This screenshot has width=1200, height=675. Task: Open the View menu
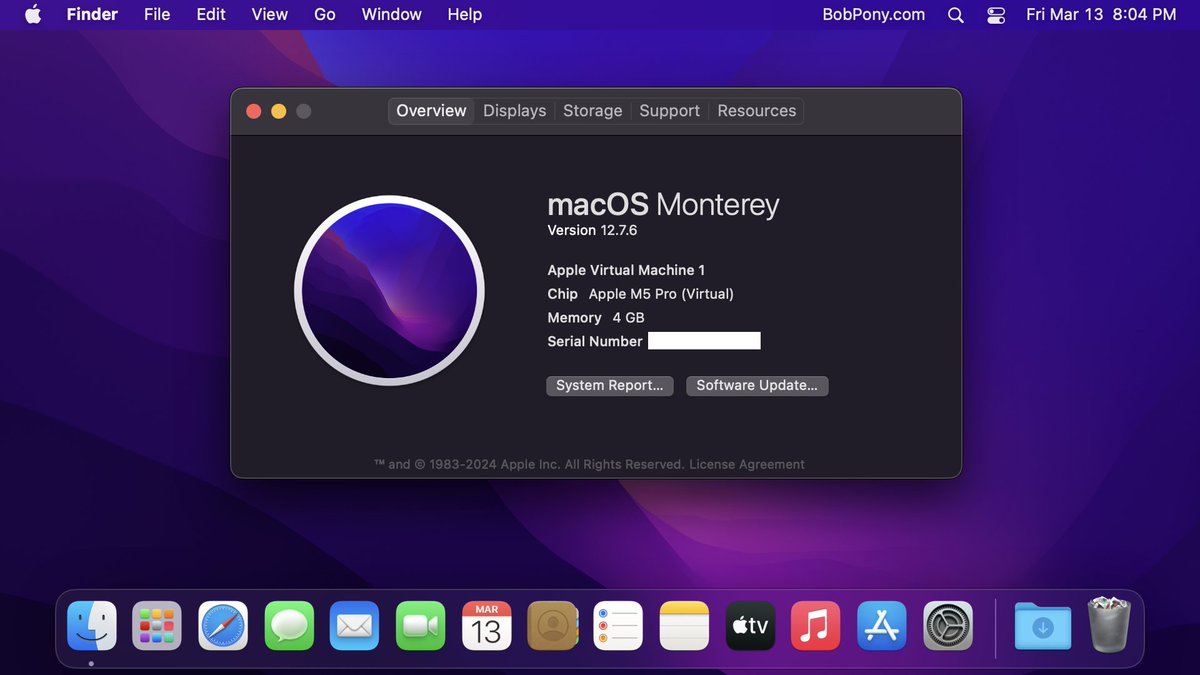pos(270,14)
